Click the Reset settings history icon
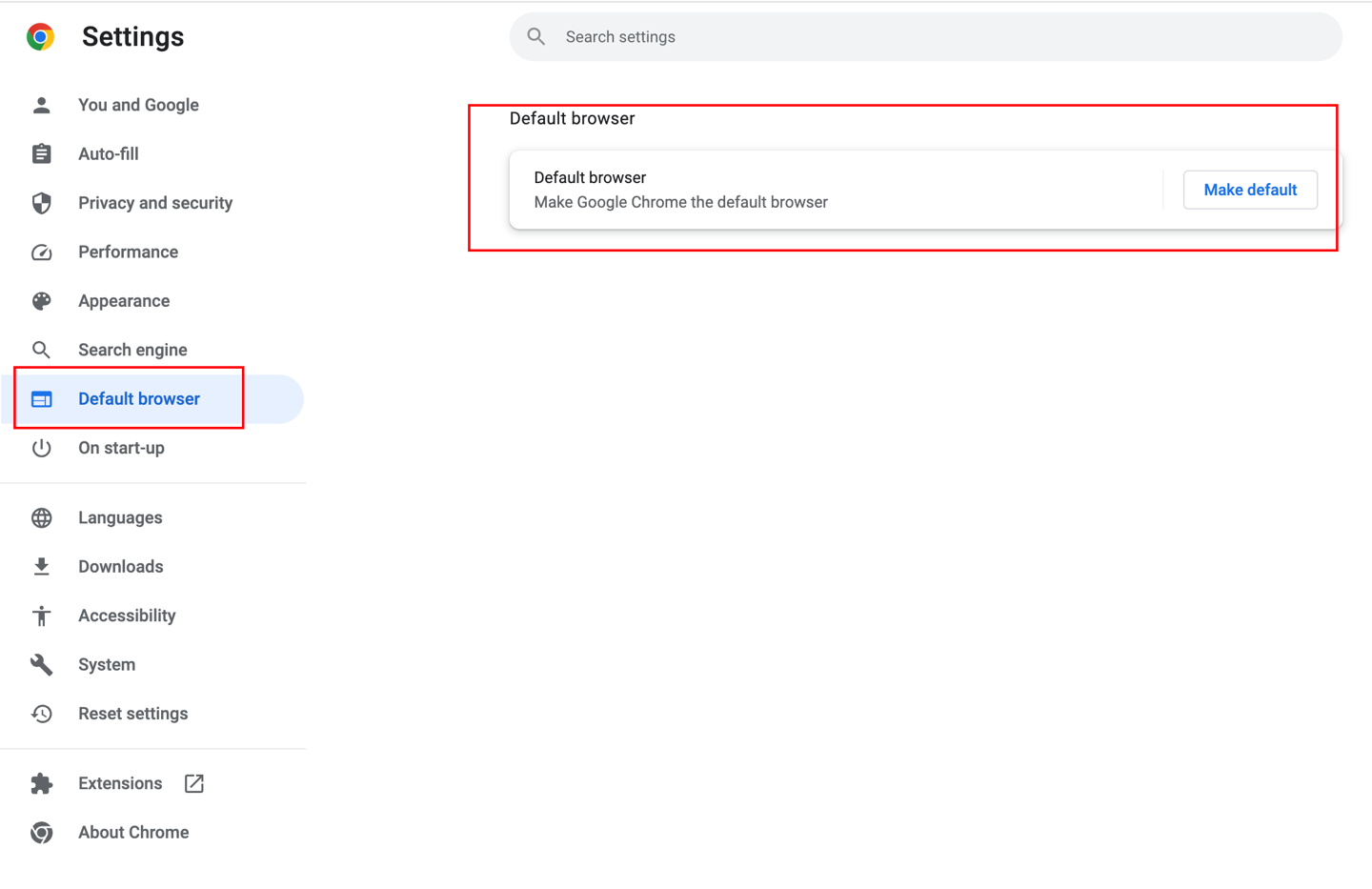This screenshot has height=889, width=1372. tap(41, 714)
